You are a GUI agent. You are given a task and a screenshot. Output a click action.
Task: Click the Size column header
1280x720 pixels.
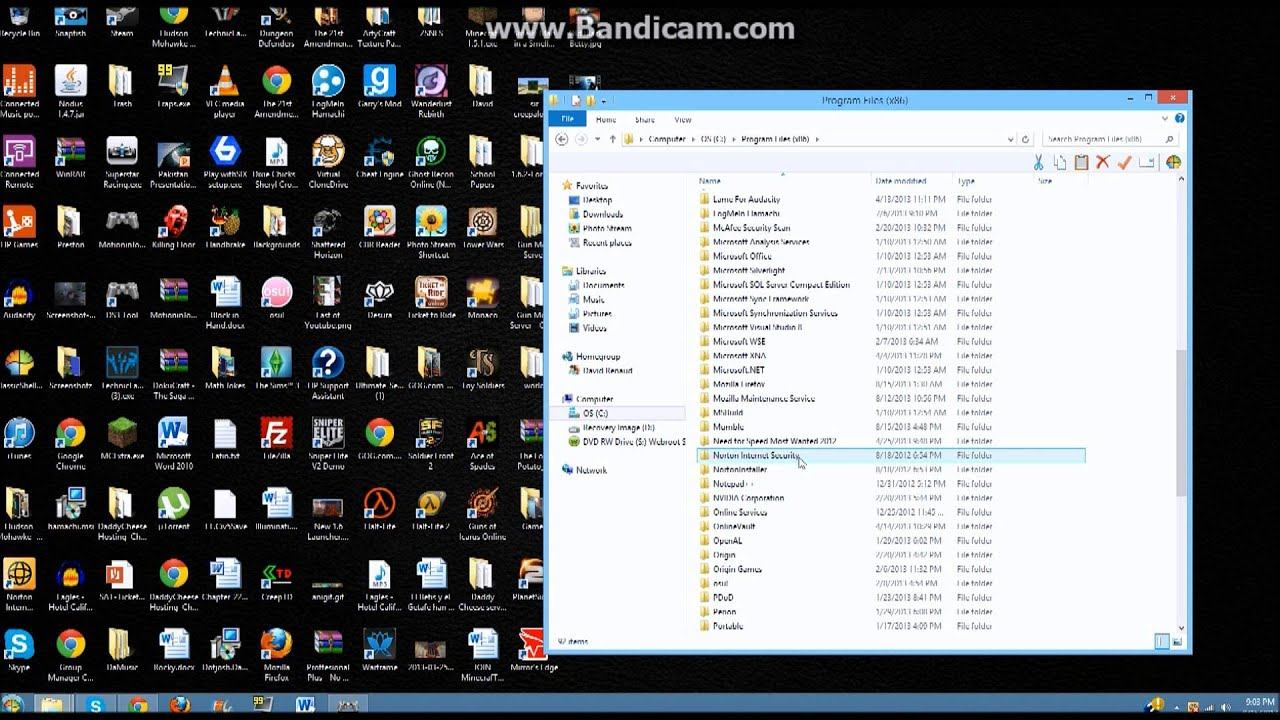(1045, 182)
